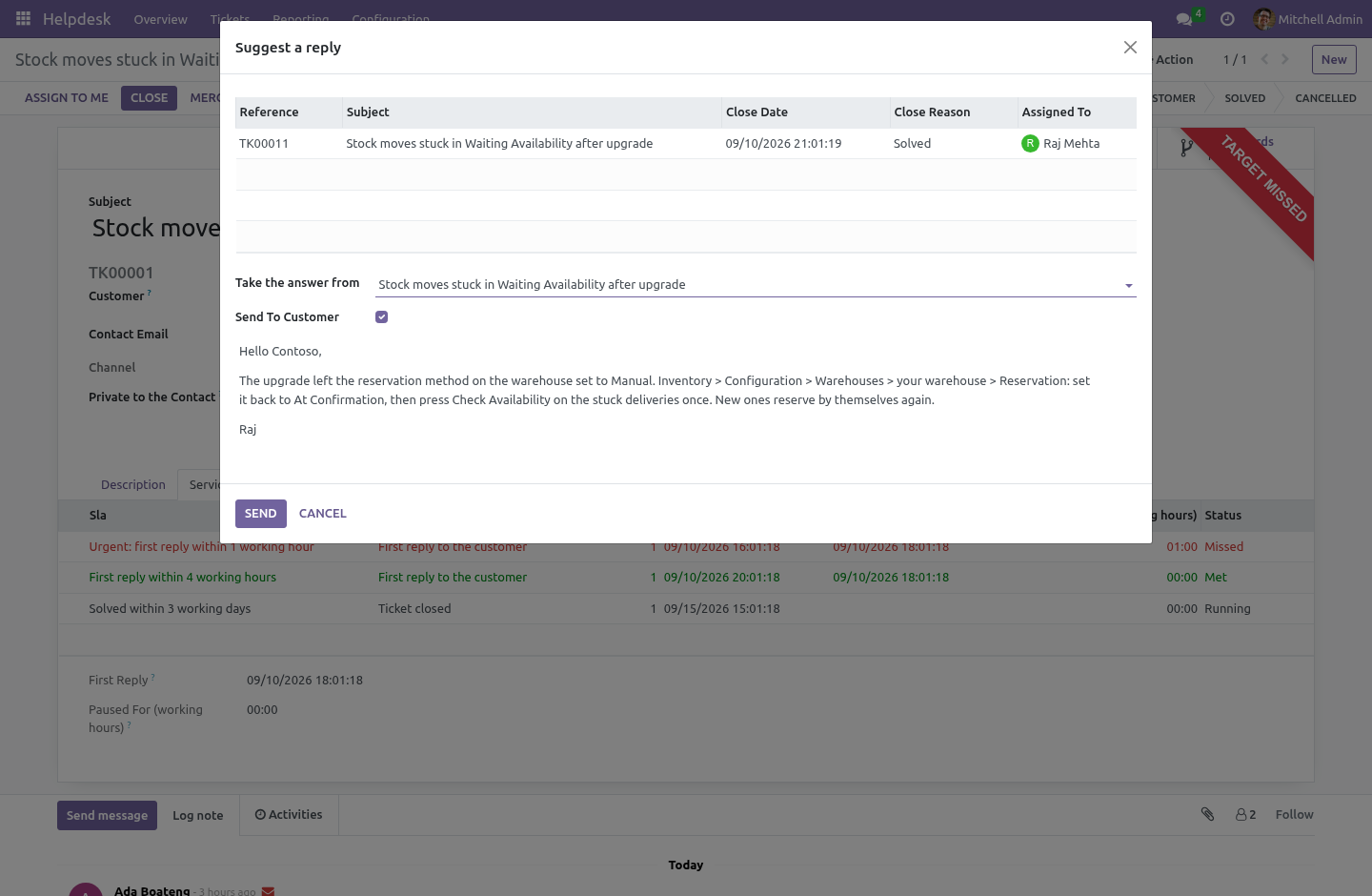1372x896 pixels.
Task: Click the paperclip attachments icon
Action: (x=1207, y=814)
